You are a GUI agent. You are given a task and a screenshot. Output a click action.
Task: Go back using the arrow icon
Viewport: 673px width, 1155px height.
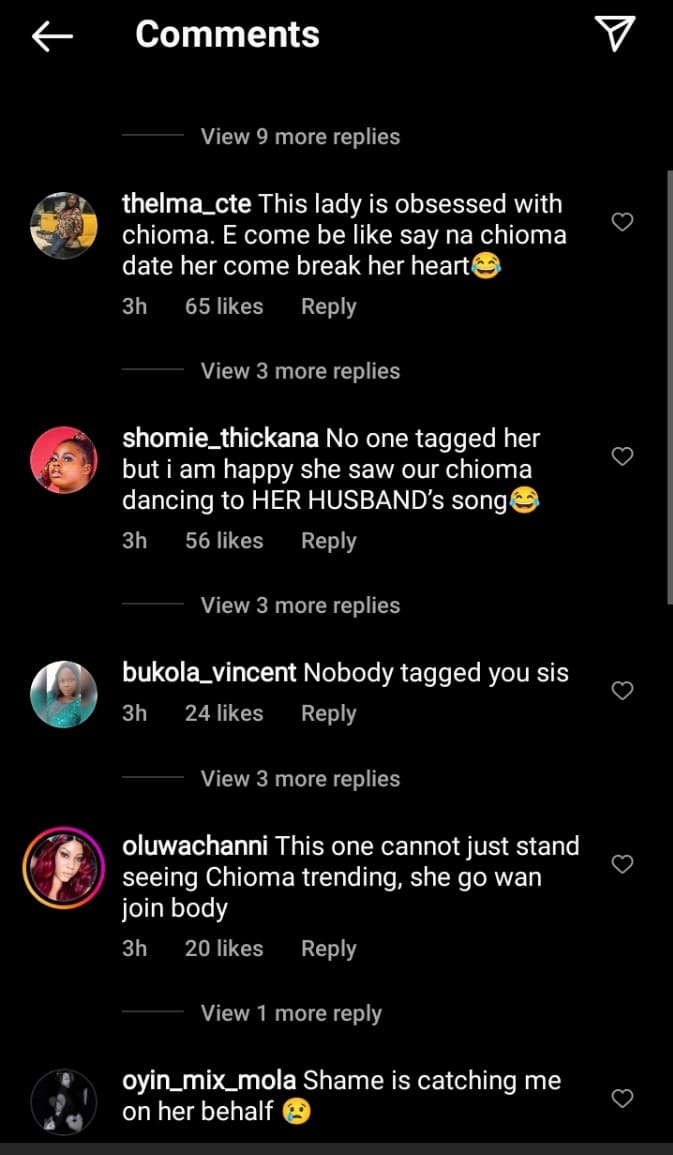[52, 36]
